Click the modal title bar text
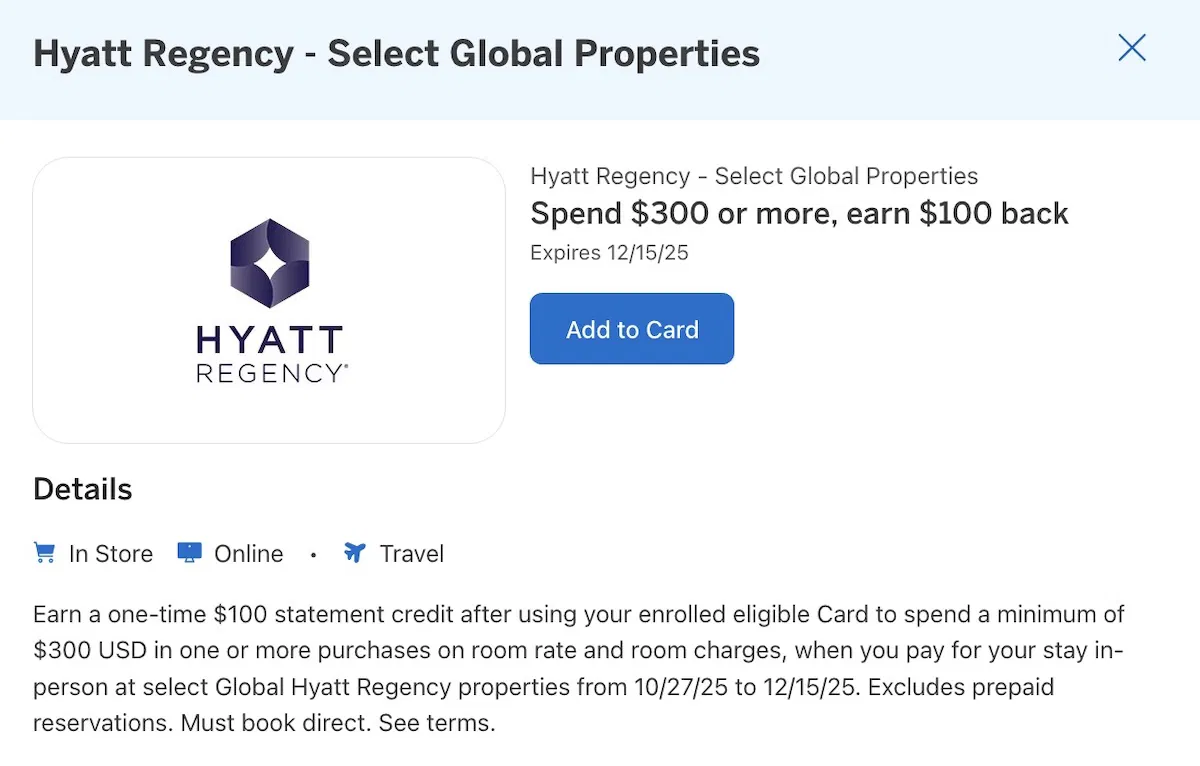Viewport: 1200px width, 766px height. click(x=397, y=53)
